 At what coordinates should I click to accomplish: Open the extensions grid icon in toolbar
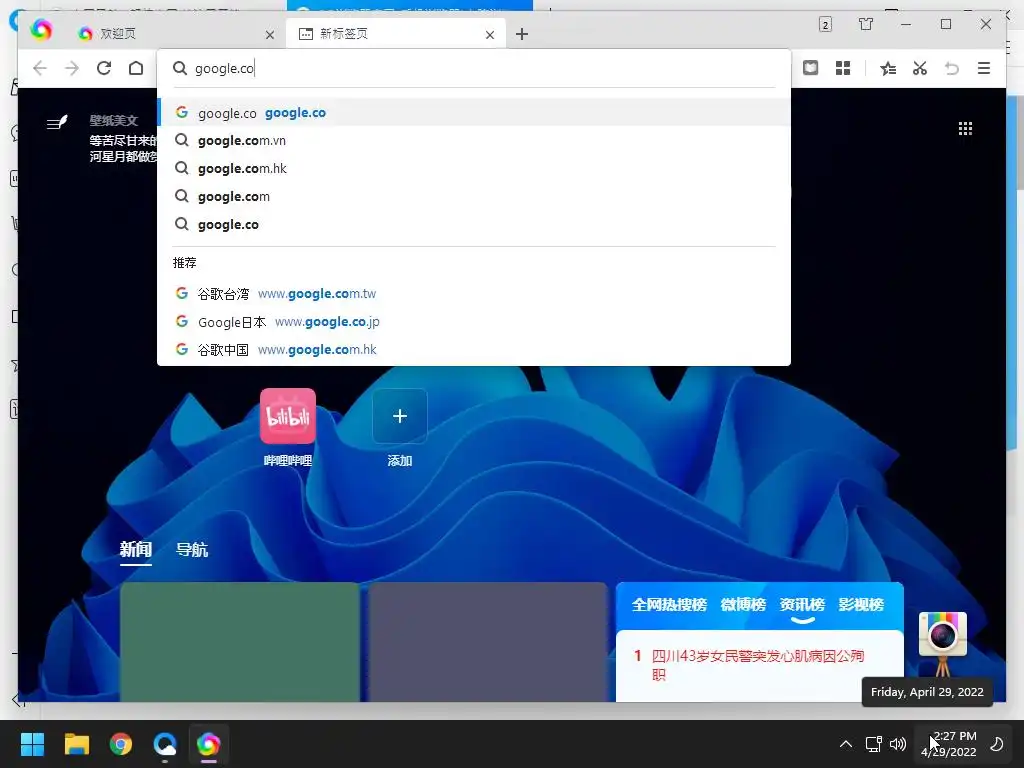[x=843, y=68]
